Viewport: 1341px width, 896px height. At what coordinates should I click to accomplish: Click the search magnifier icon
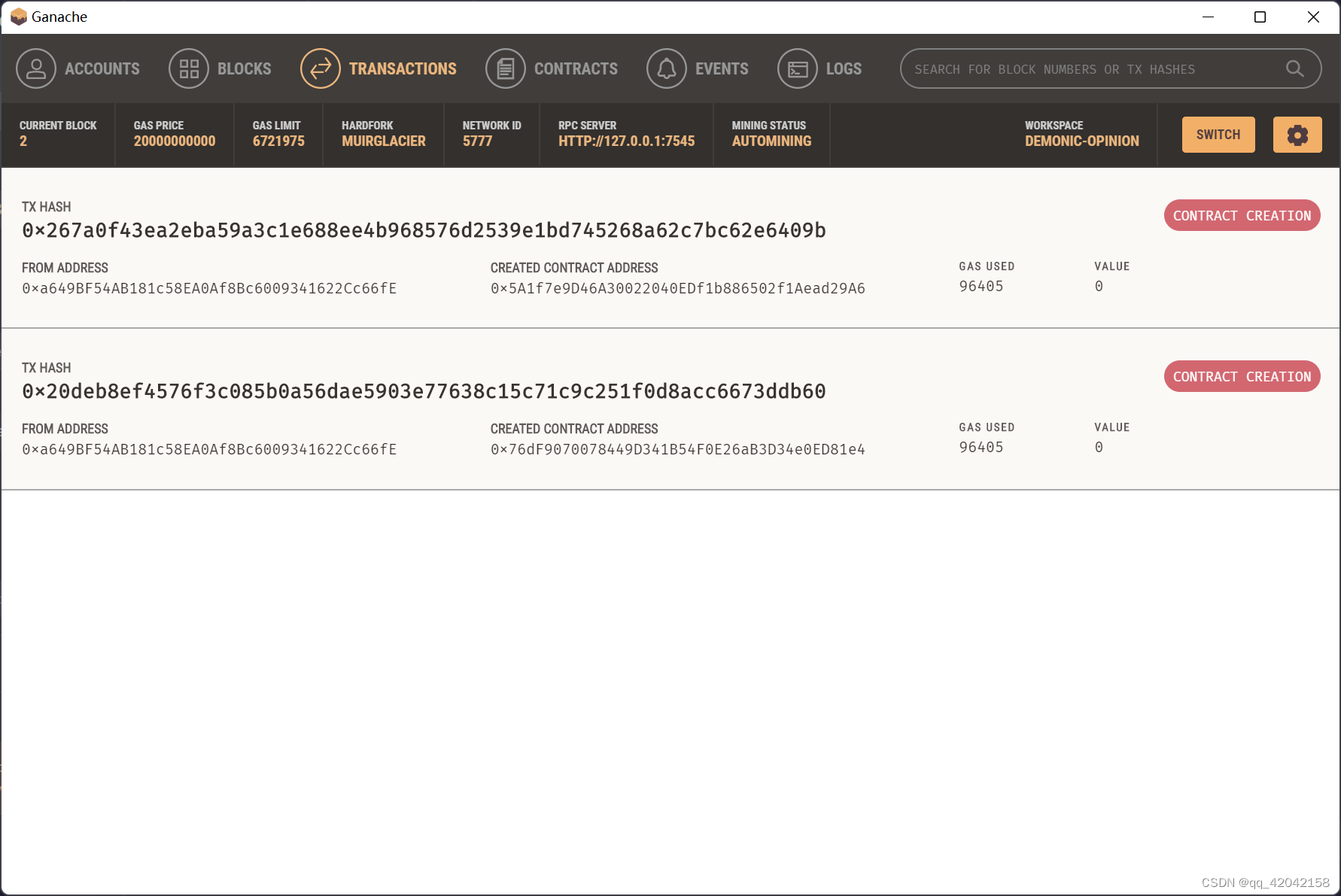1294,68
